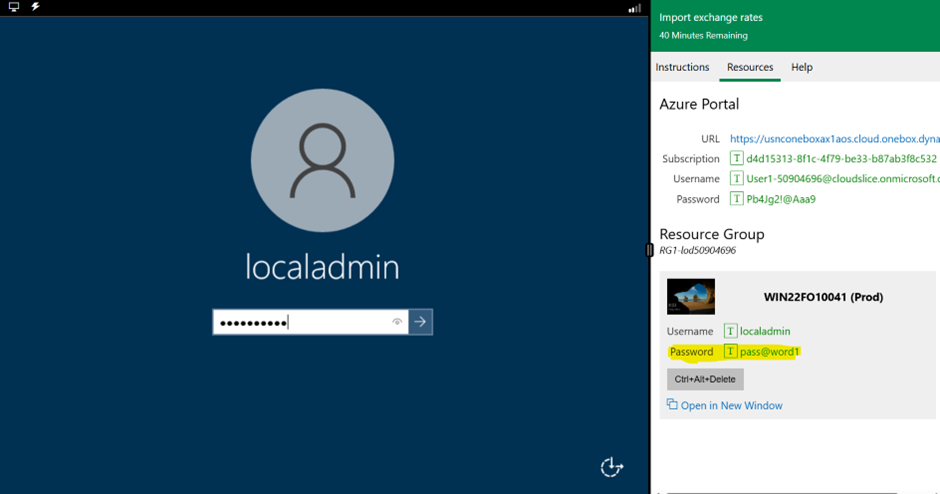Click the Import exchange rates lab title
The height and width of the screenshot is (494, 940).
(x=711, y=18)
